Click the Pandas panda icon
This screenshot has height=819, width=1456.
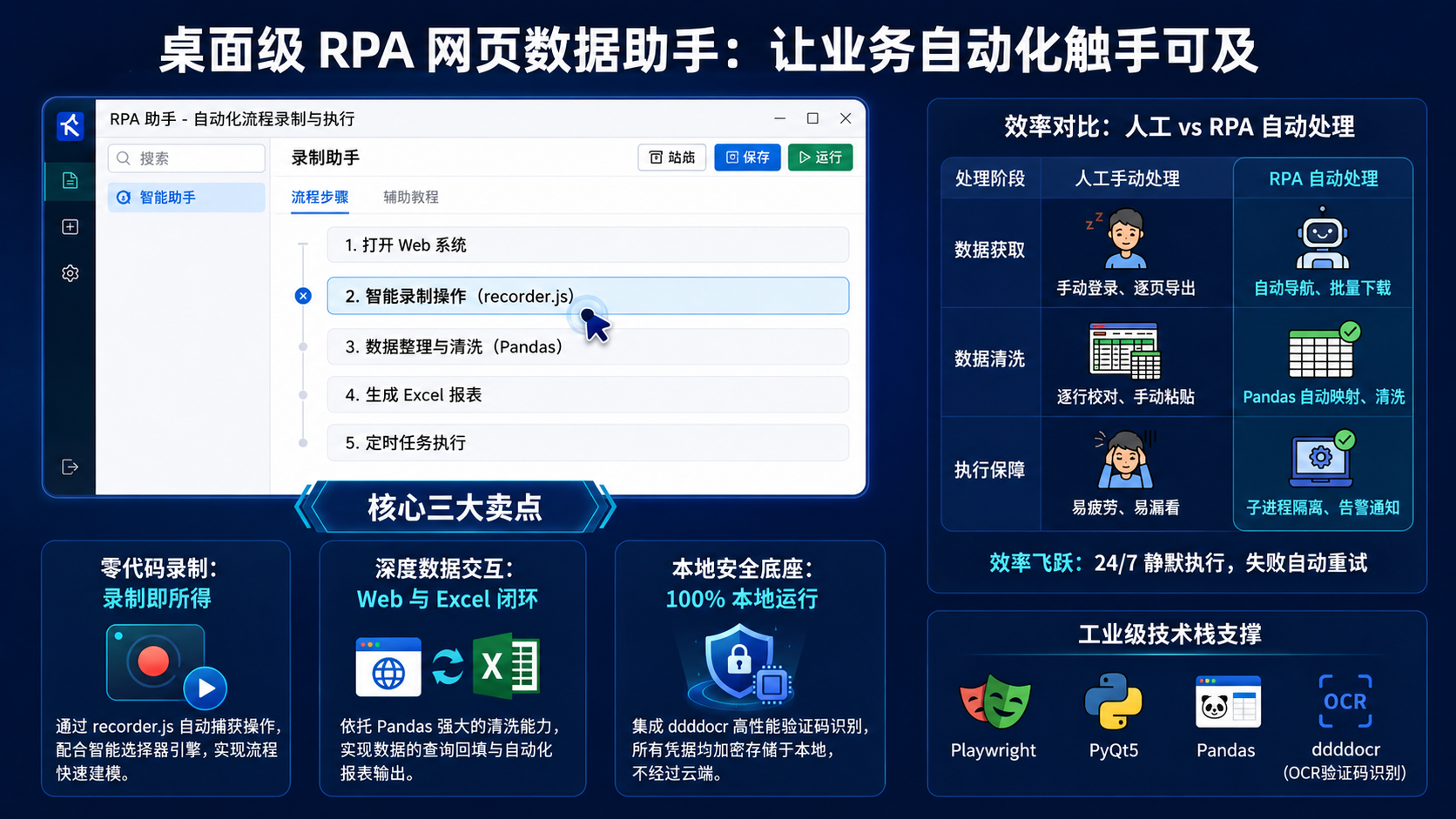[1228, 702]
